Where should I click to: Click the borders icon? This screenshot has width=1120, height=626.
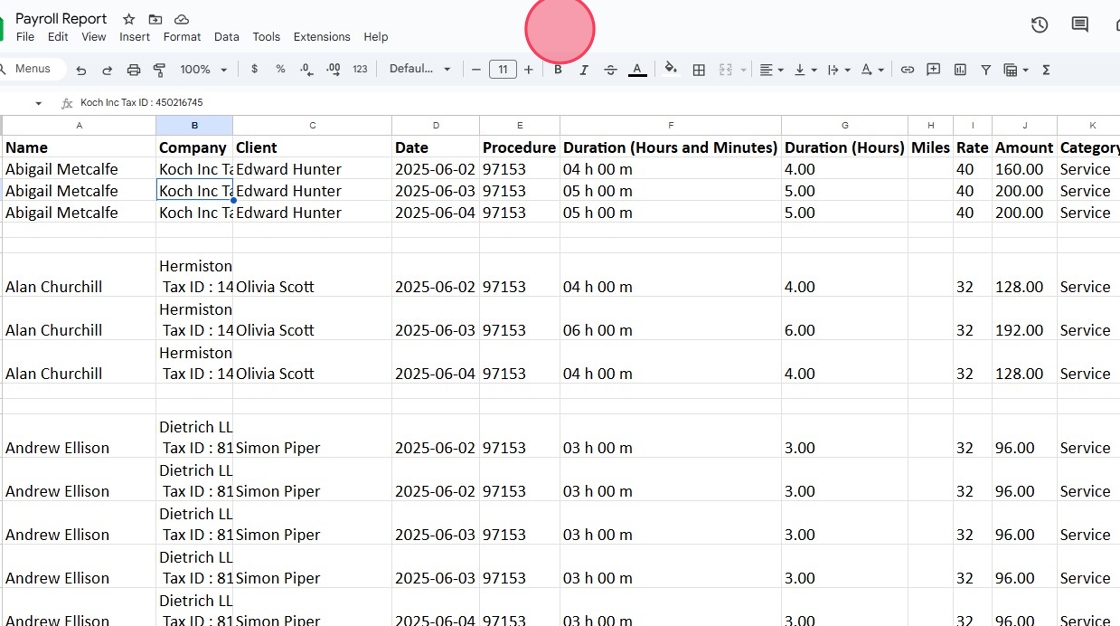click(699, 70)
